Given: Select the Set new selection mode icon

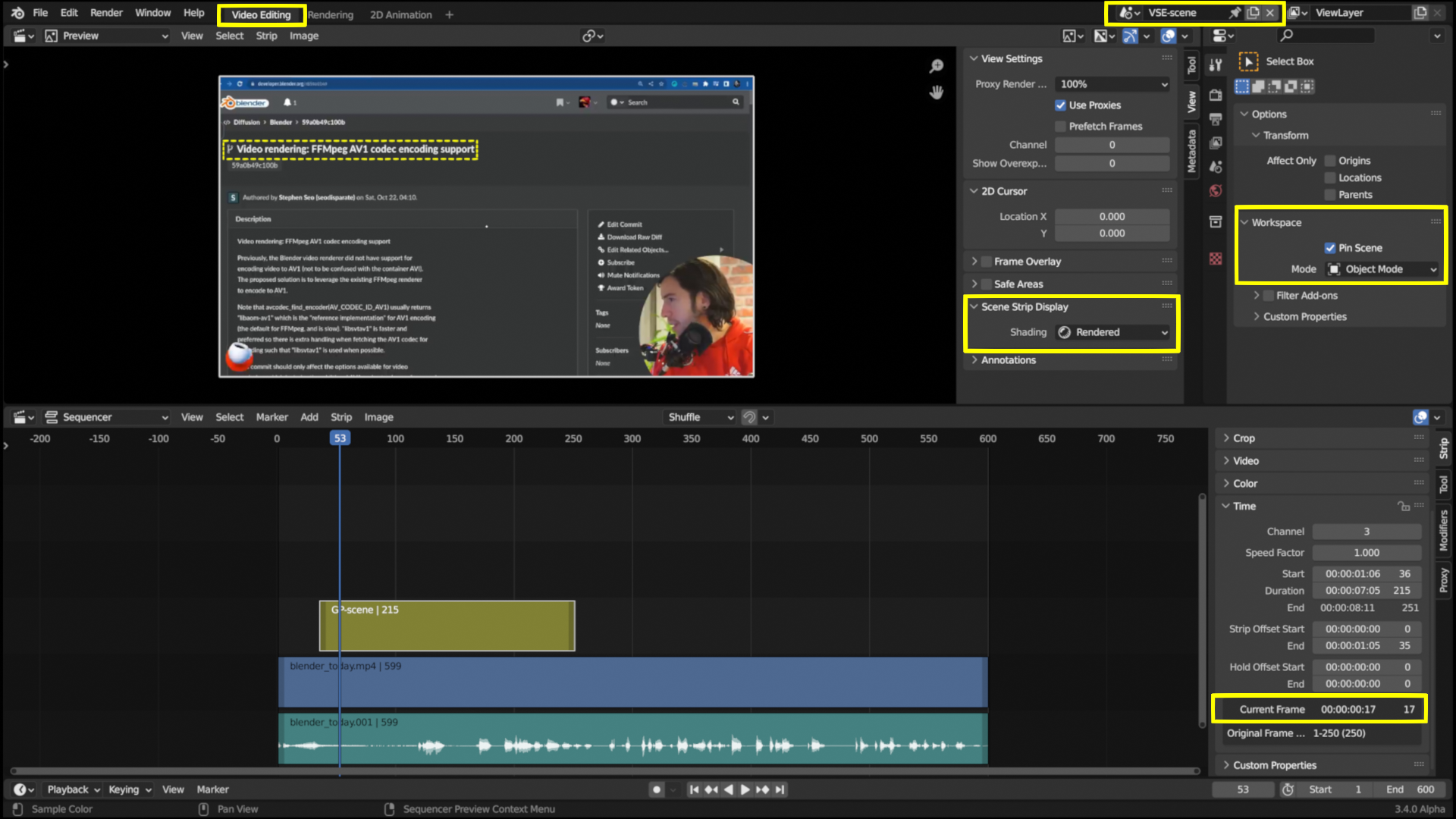Looking at the screenshot, I should [1242, 86].
